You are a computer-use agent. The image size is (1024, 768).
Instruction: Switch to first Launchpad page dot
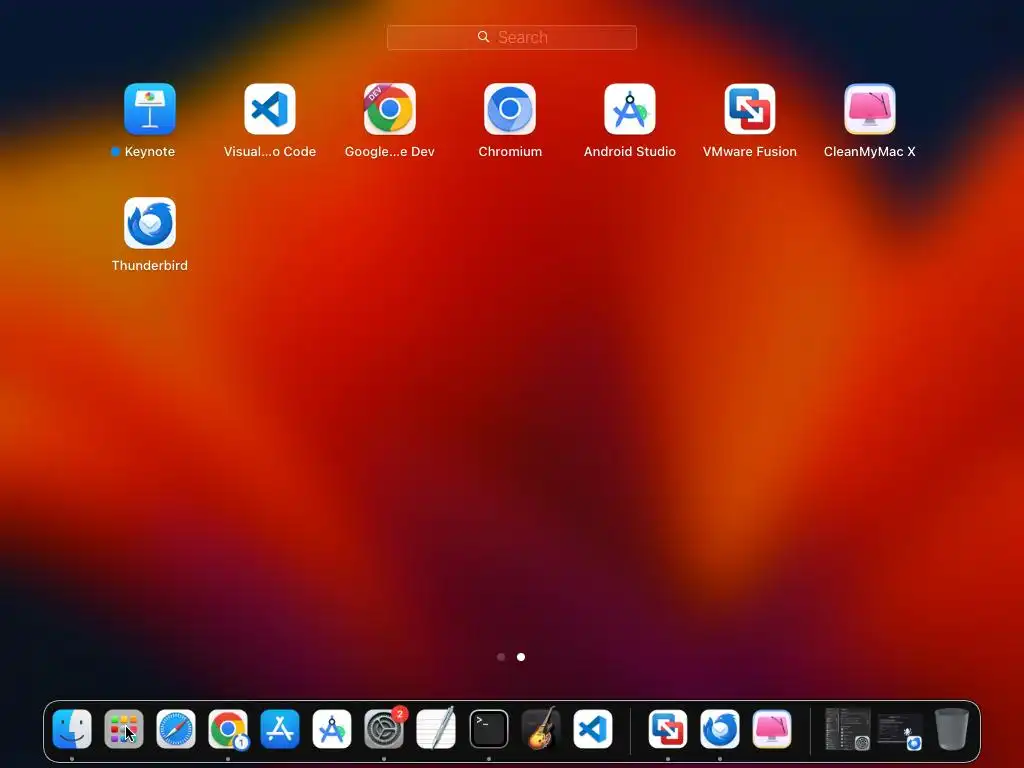pos(501,657)
